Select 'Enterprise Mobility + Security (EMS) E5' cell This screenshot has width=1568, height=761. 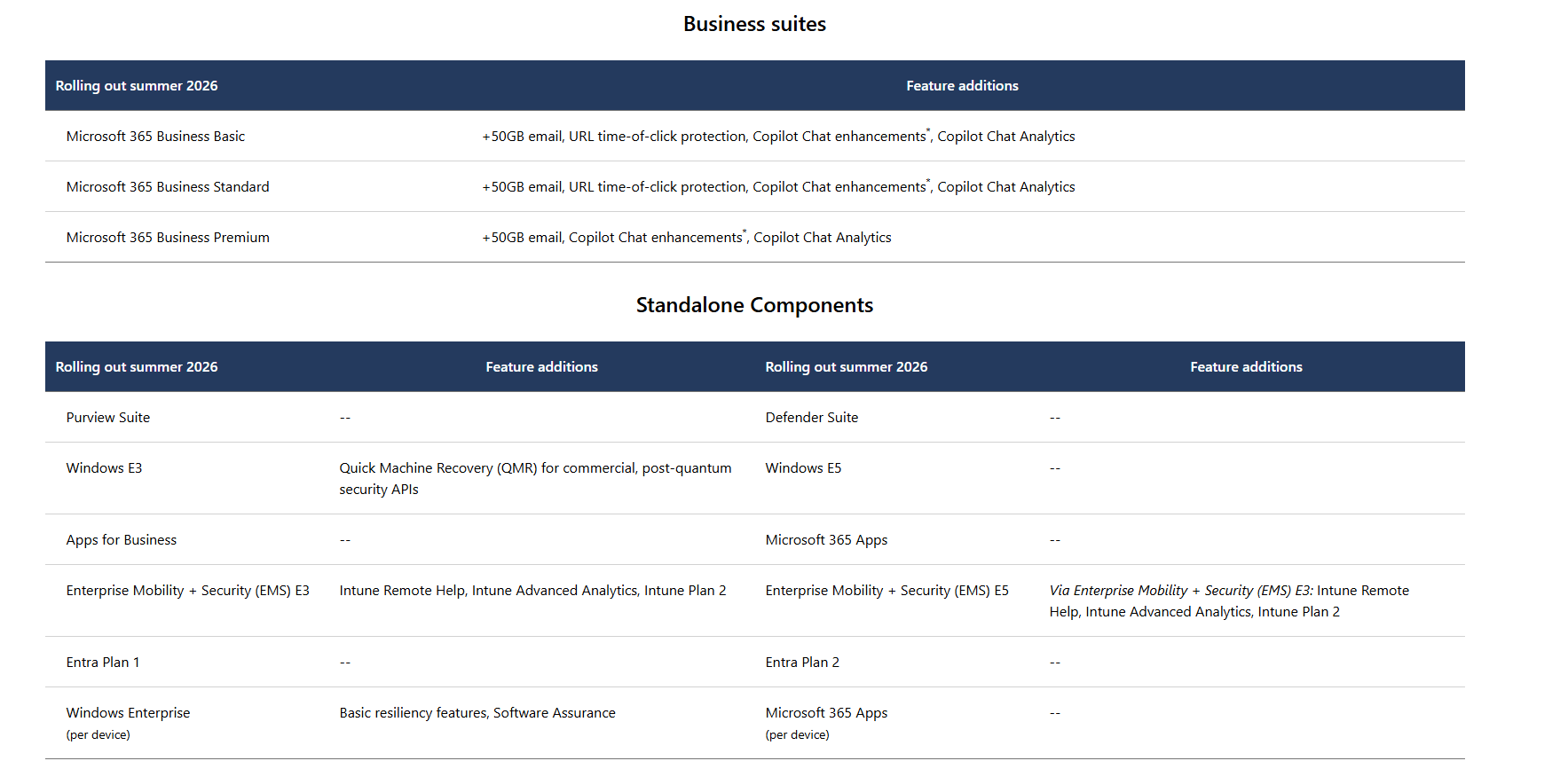[886, 590]
